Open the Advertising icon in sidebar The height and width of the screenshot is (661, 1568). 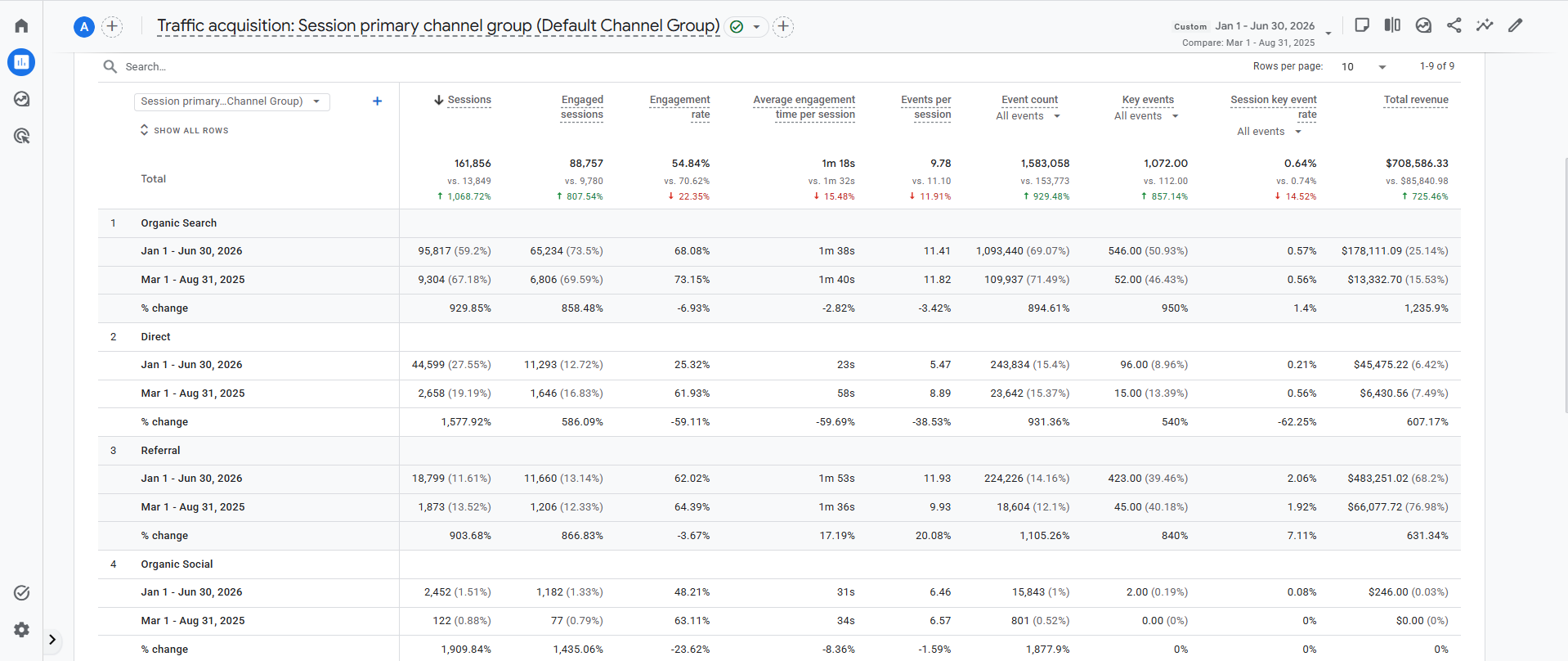point(21,136)
